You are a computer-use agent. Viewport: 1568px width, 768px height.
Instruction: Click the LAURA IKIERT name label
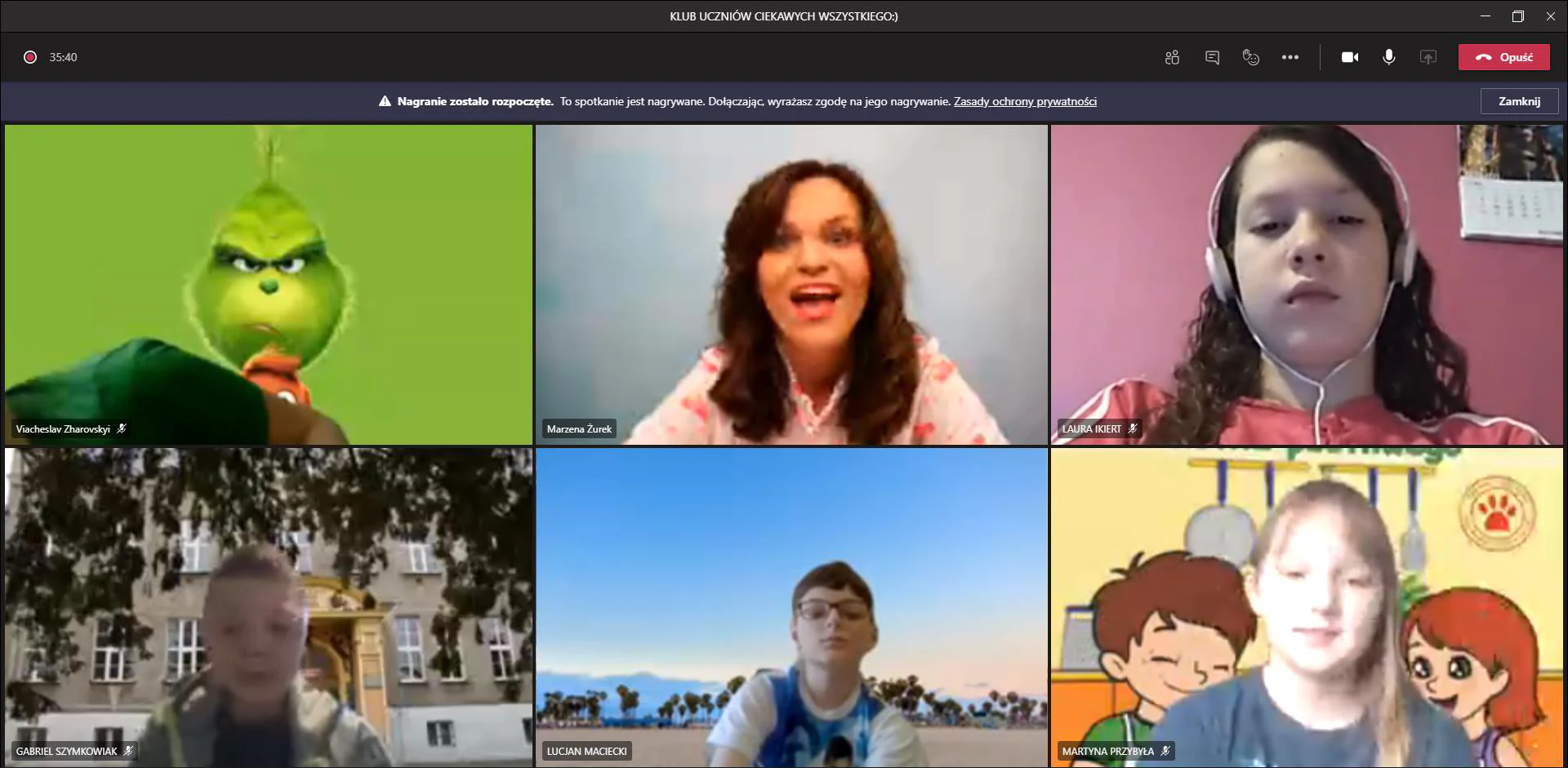[x=1091, y=428]
